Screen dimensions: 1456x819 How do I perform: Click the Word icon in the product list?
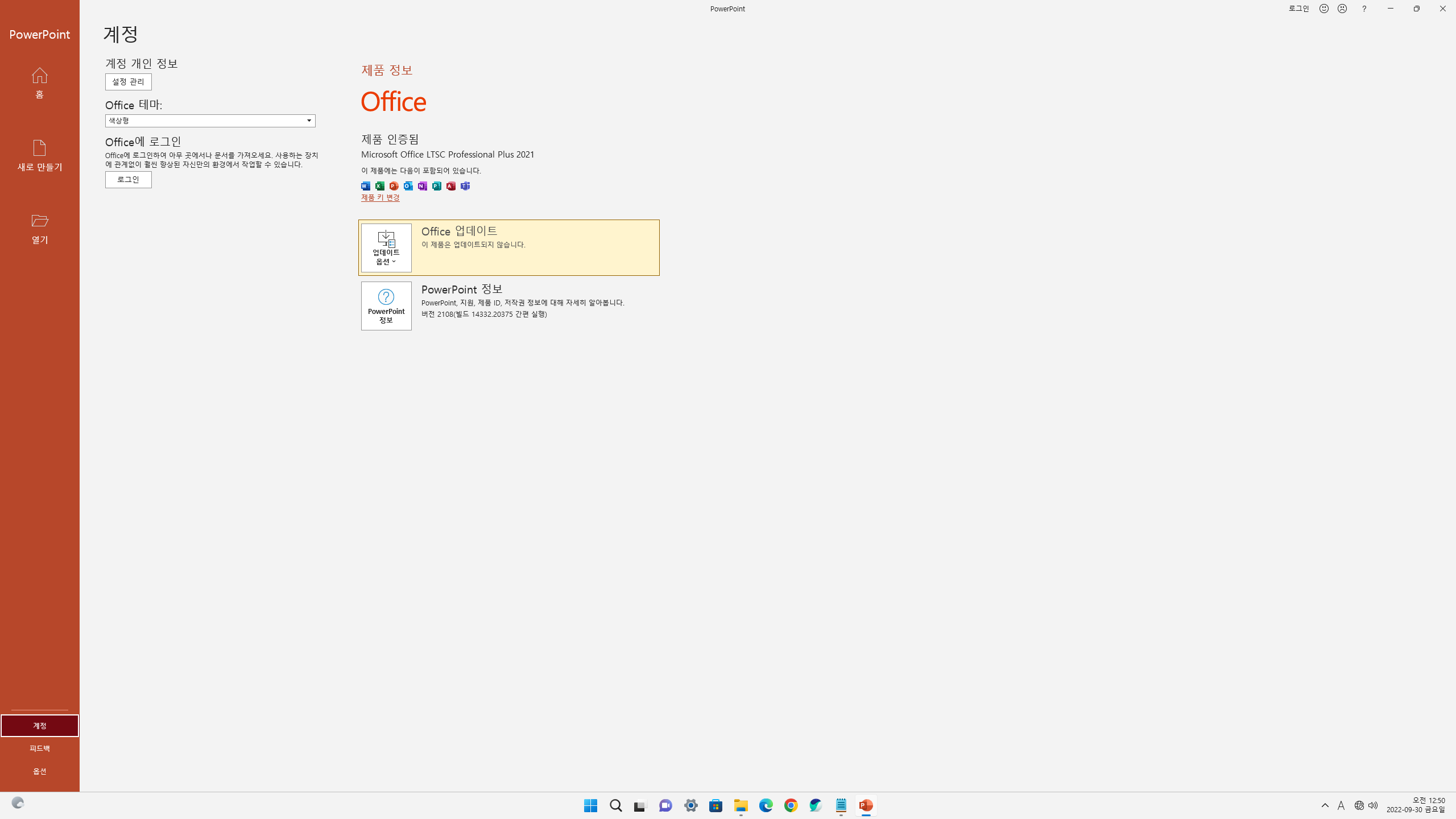[366, 186]
